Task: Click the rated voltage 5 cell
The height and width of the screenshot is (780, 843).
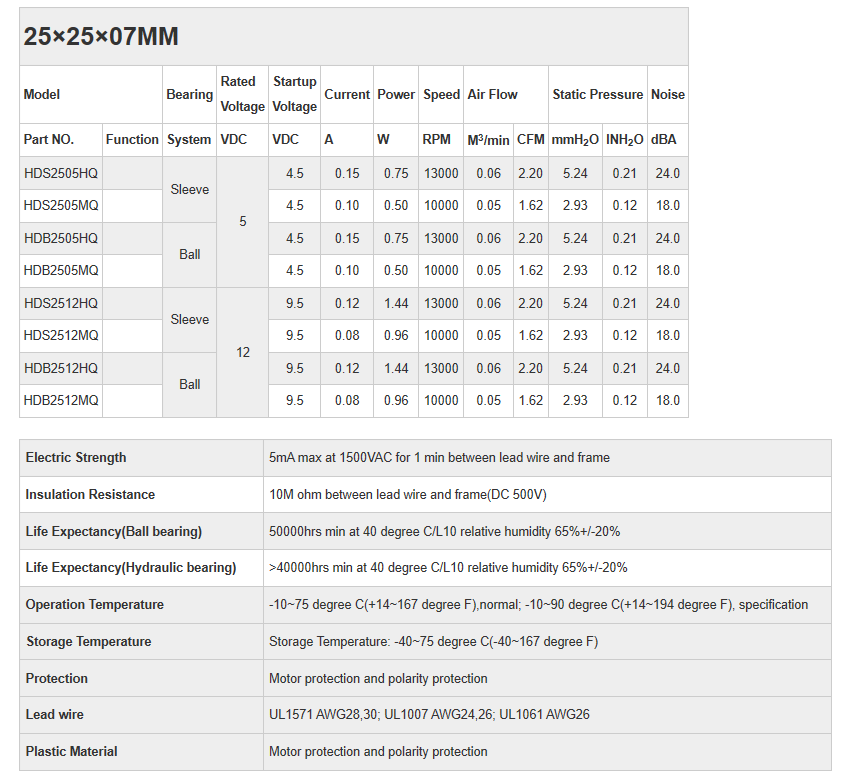Action: point(242,221)
